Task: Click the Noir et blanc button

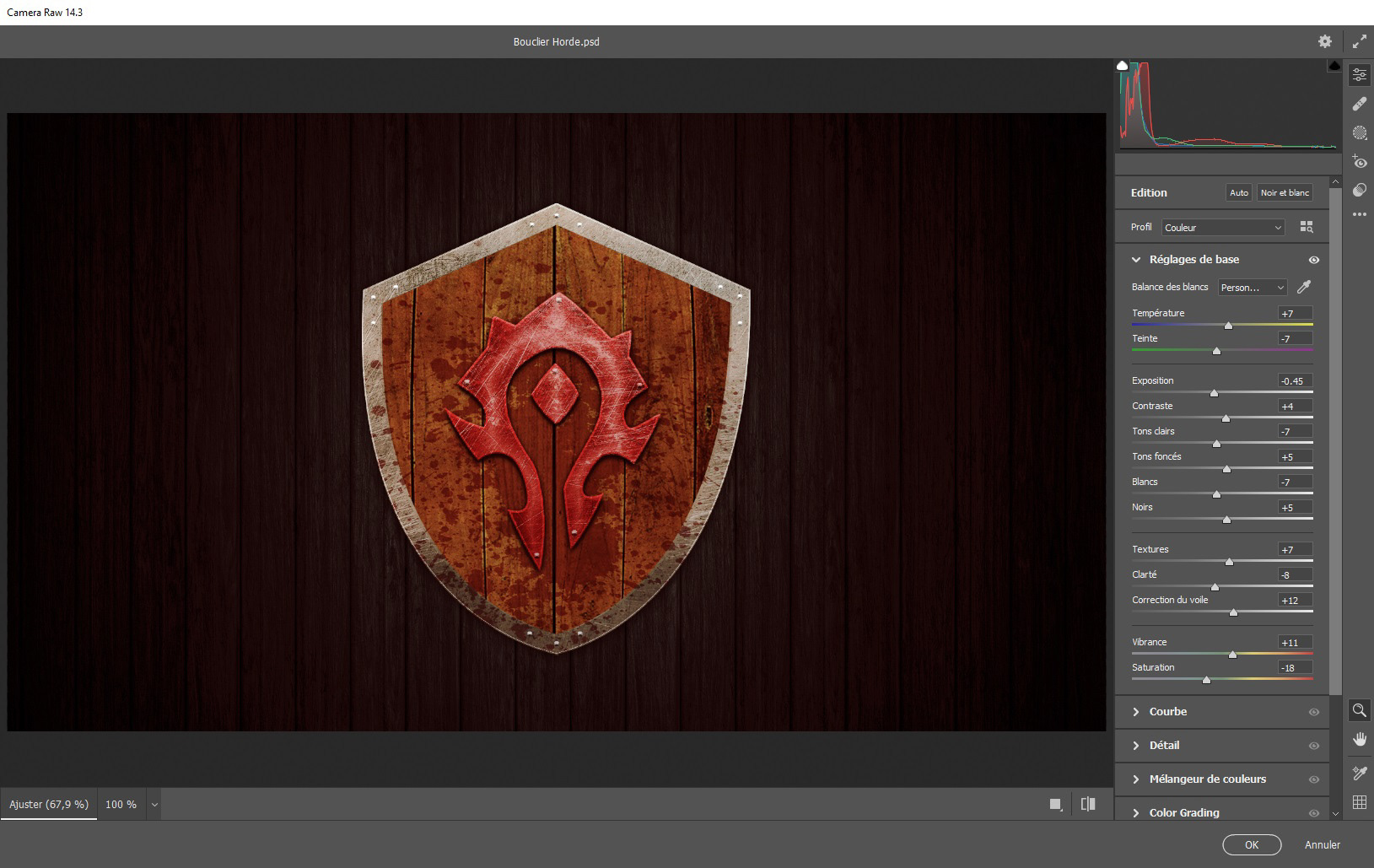Action: pos(1285,193)
